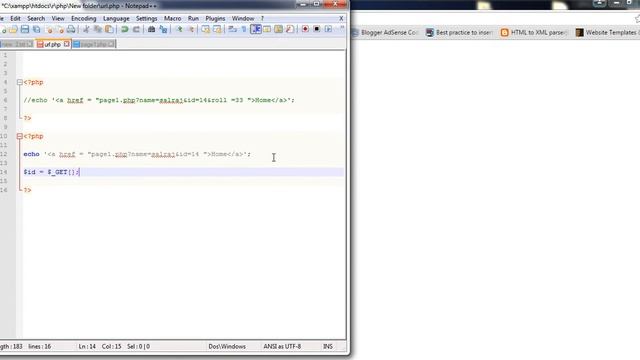Viewport: 640px width, 360px height.
Task: Click the 'Sel : 0|0' status entry
Action: click(138, 346)
